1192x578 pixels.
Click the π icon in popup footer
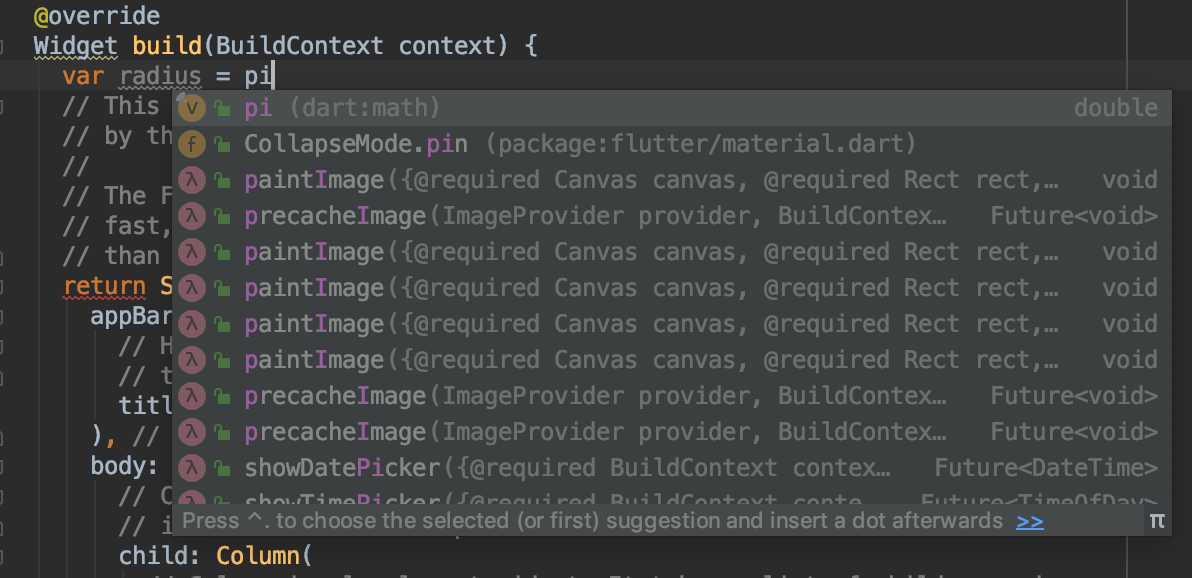click(x=1157, y=521)
